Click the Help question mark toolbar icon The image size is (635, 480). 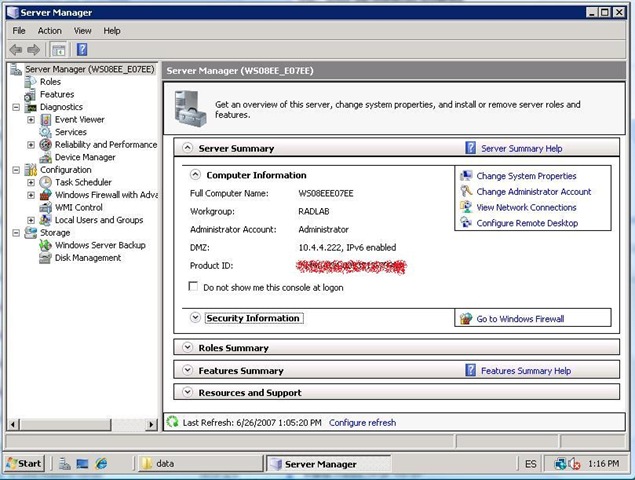pyautogui.click(x=82, y=49)
